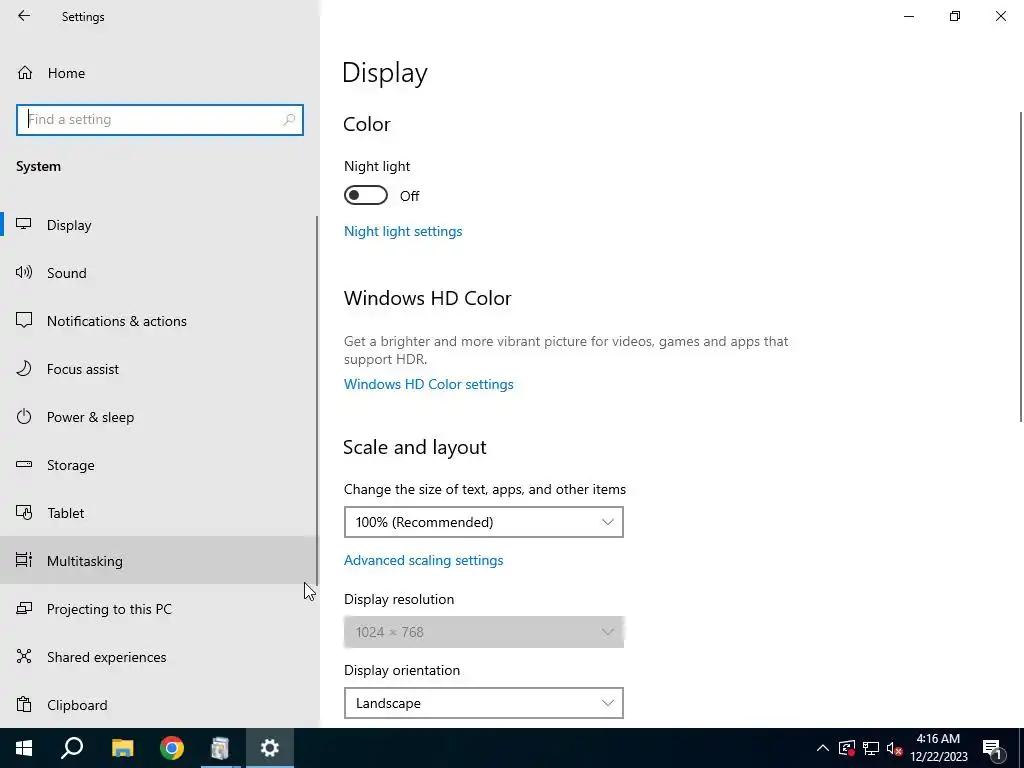Open the Windows Start menu
1024x768 pixels.
tap(24, 748)
